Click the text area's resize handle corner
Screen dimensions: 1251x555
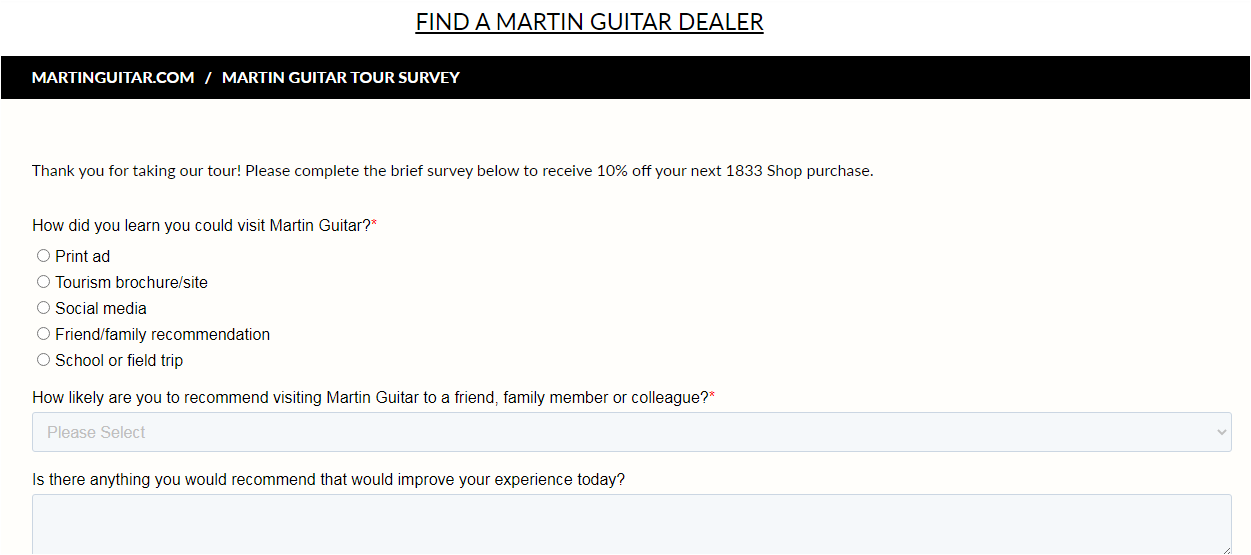(x=1226, y=550)
